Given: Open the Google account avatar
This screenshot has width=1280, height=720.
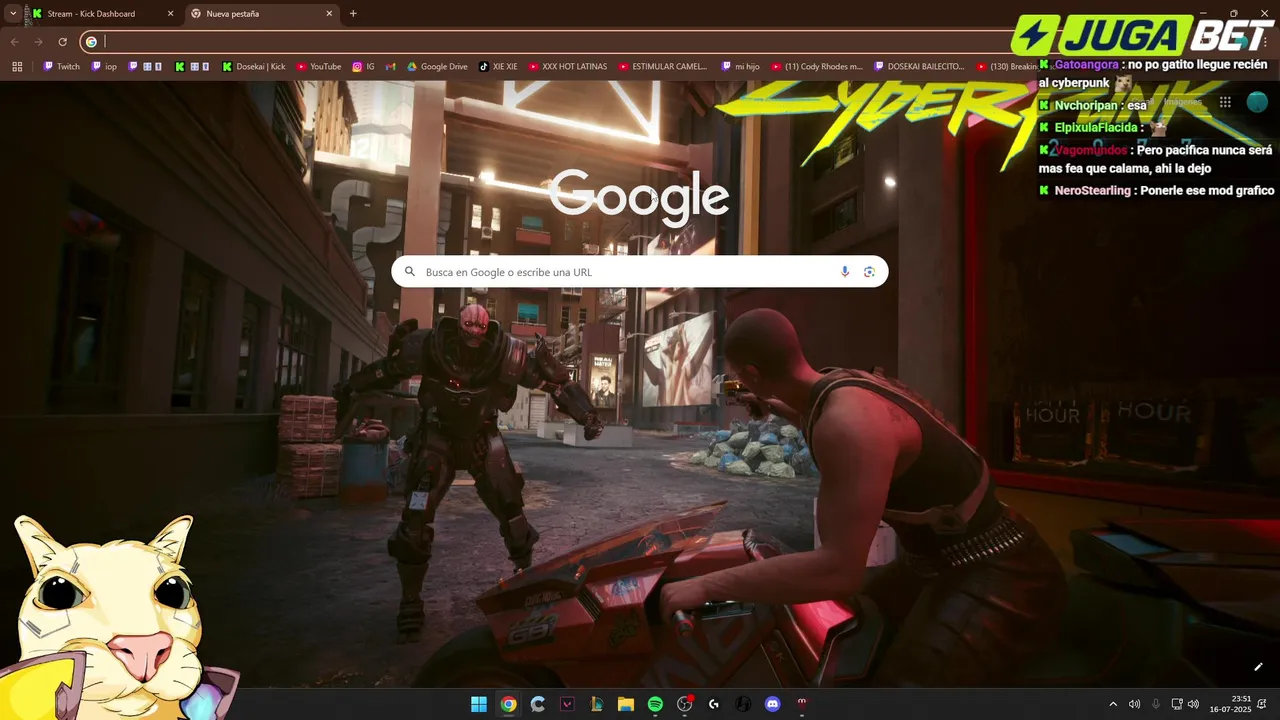Looking at the screenshot, I should [x=1257, y=102].
